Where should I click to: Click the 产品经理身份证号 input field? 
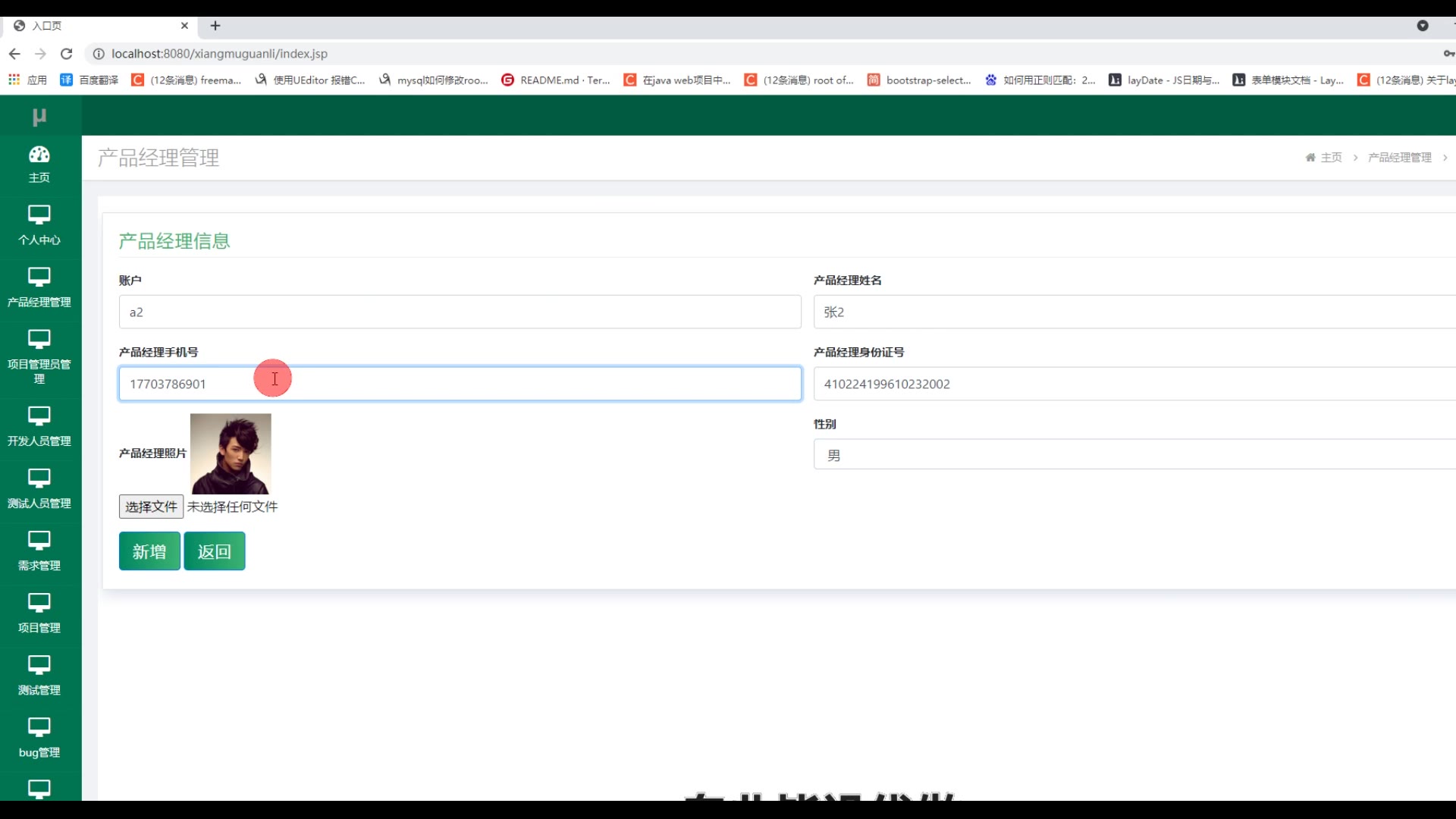[x=1134, y=384]
